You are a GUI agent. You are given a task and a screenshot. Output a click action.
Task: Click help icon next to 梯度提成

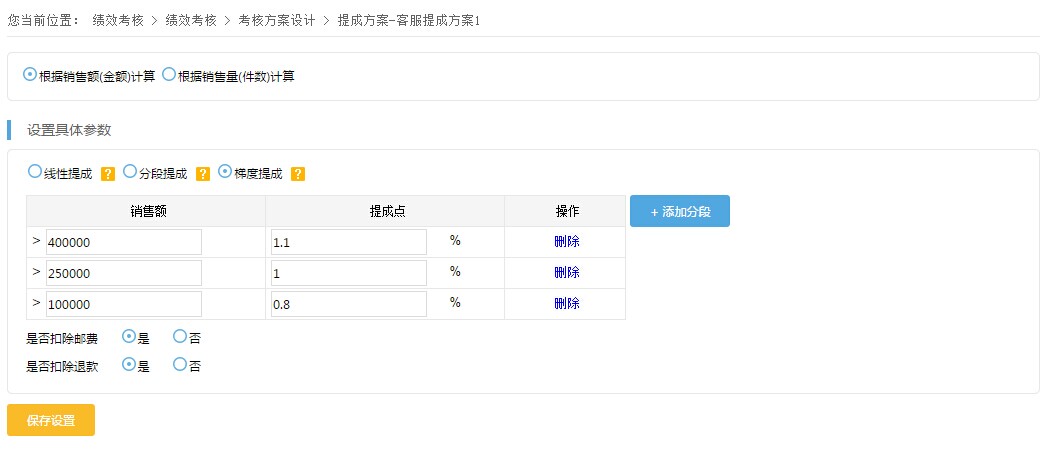pos(298,174)
